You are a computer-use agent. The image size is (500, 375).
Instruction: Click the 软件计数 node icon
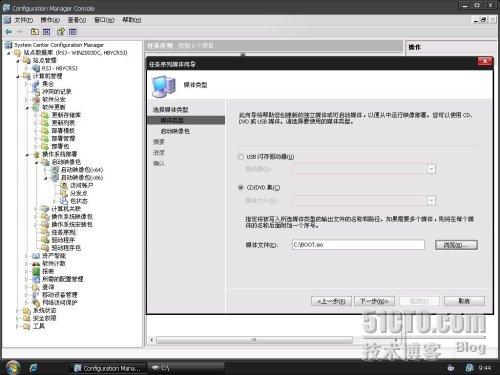pyautogui.click(x=36, y=263)
